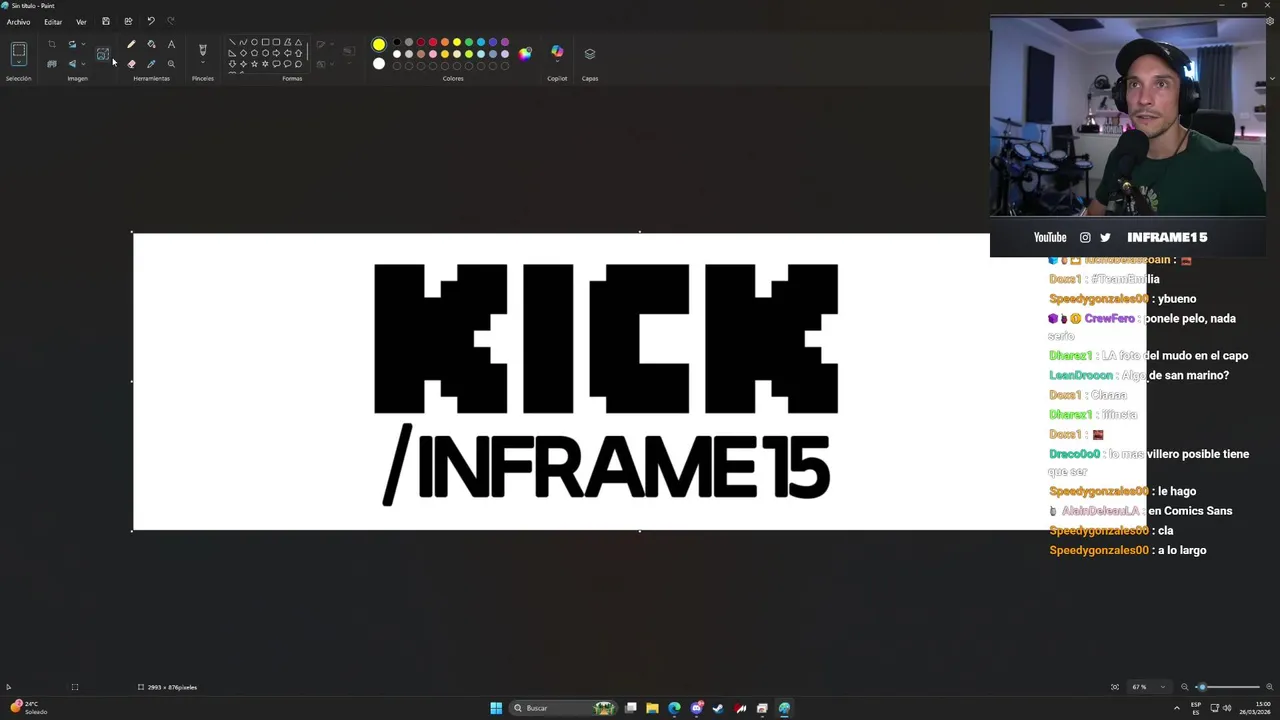This screenshot has width=1280, height=720.
Task: Choose the Oval shape
Action: click(x=254, y=42)
